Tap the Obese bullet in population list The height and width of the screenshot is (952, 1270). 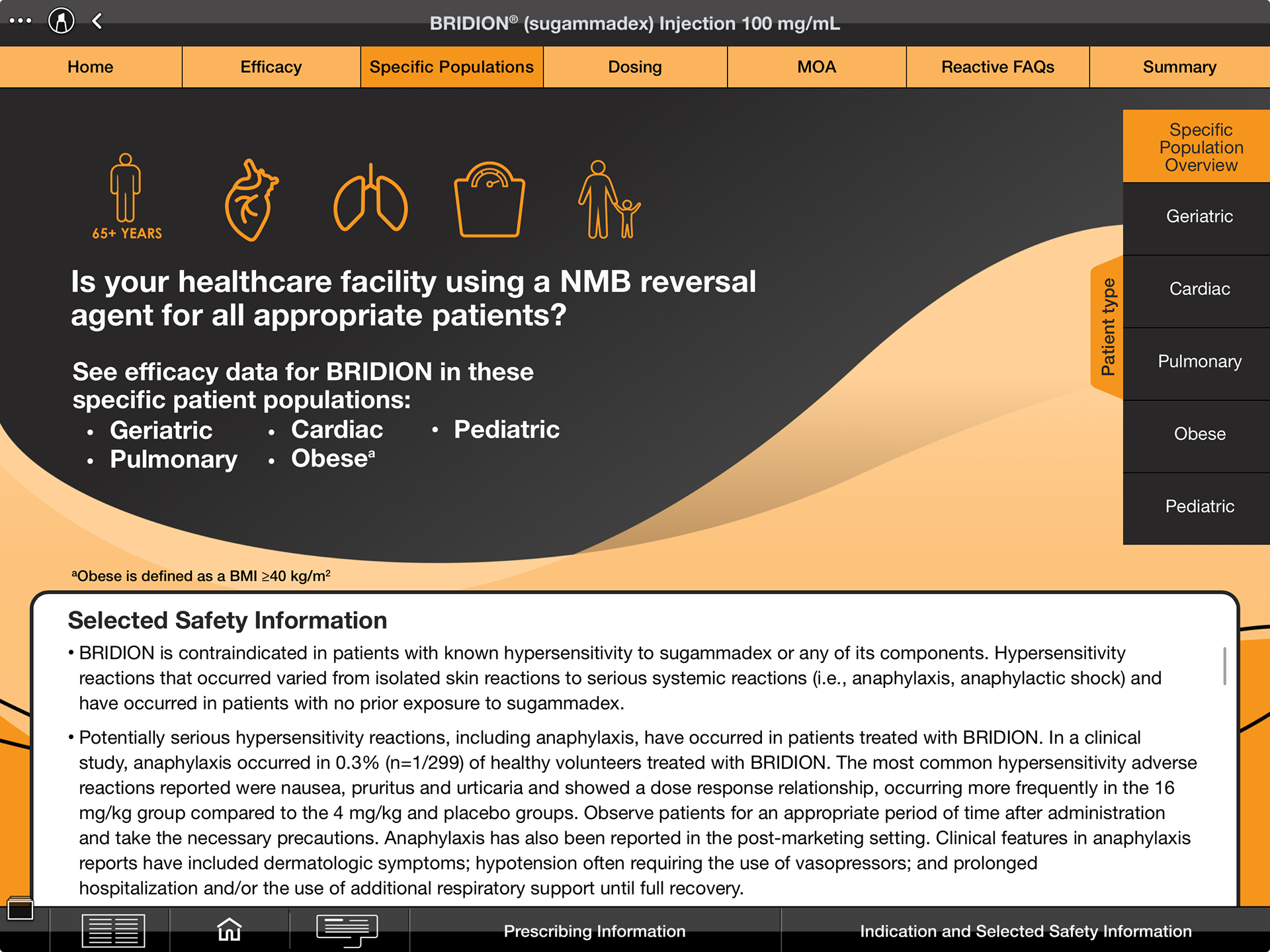pos(333,458)
